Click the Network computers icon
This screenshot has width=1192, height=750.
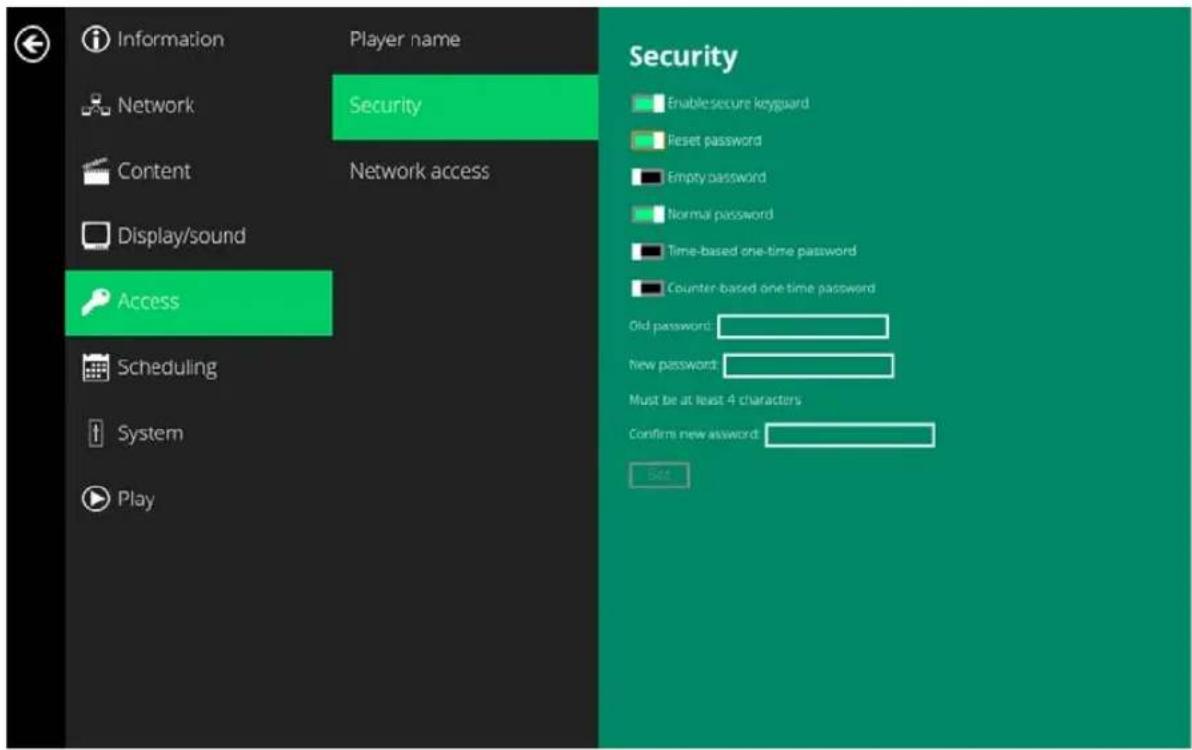click(96, 105)
